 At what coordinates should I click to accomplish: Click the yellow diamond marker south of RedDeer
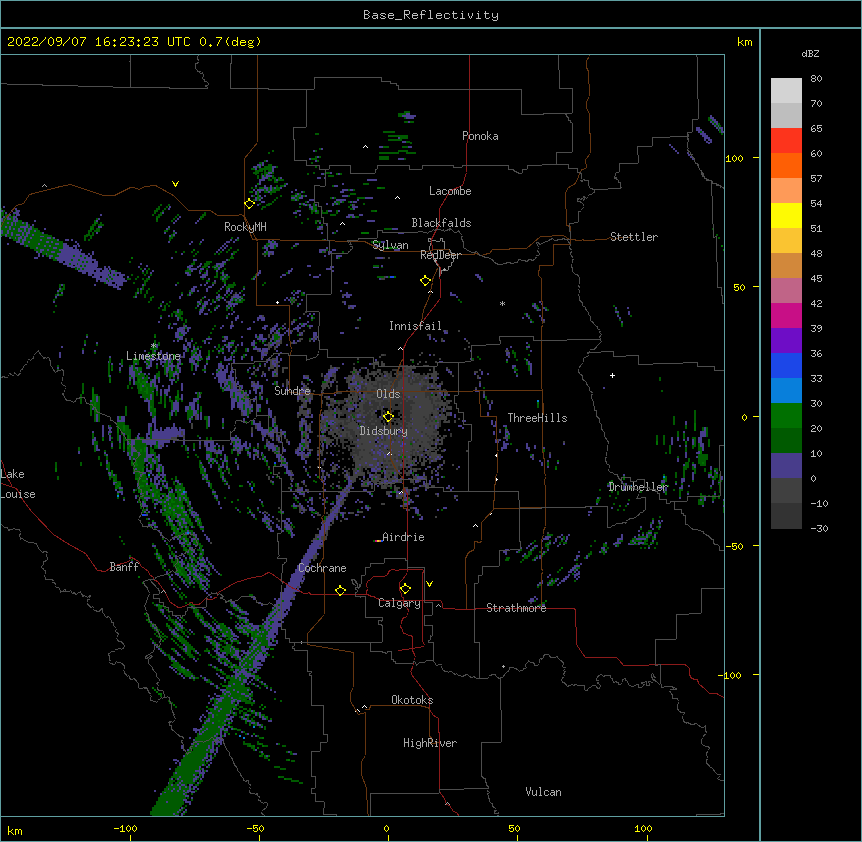[x=426, y=281]
